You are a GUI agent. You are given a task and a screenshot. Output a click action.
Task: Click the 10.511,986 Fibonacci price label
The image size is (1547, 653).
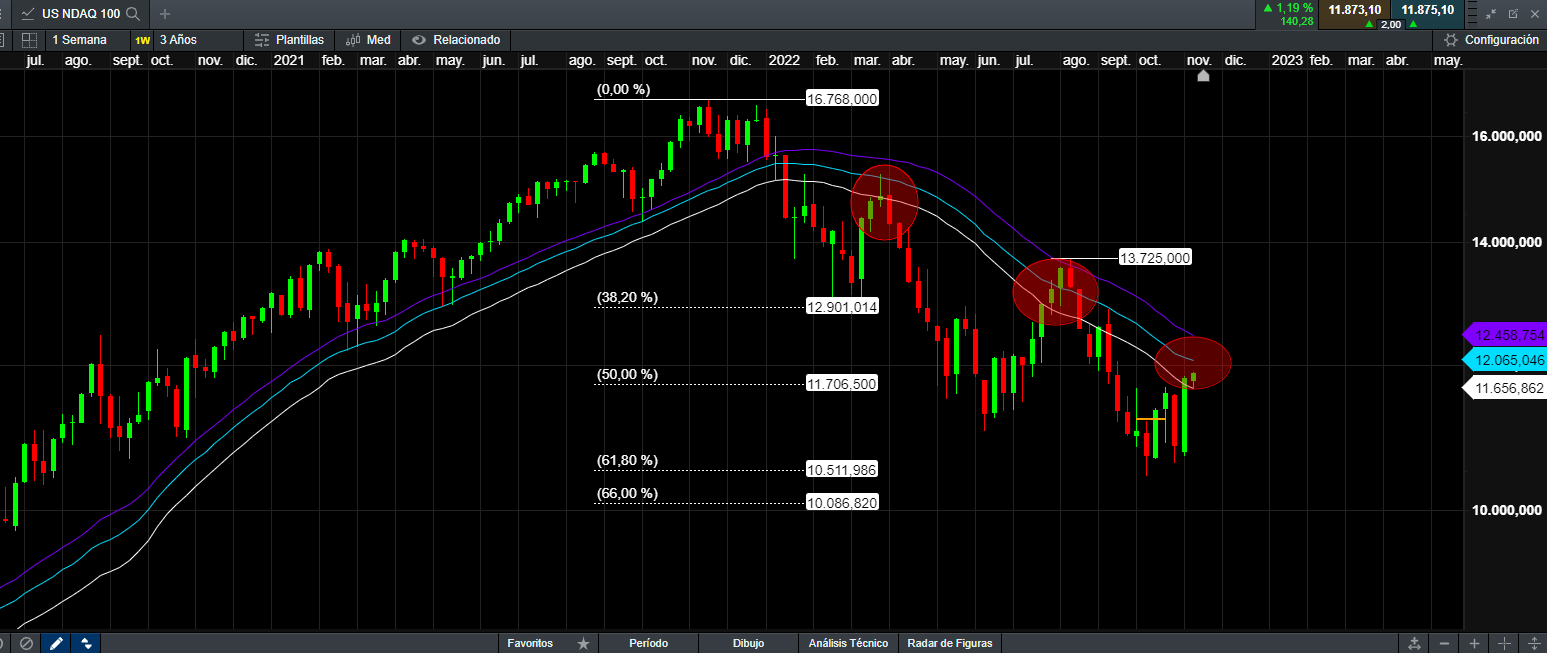click(x=842, y=470)
